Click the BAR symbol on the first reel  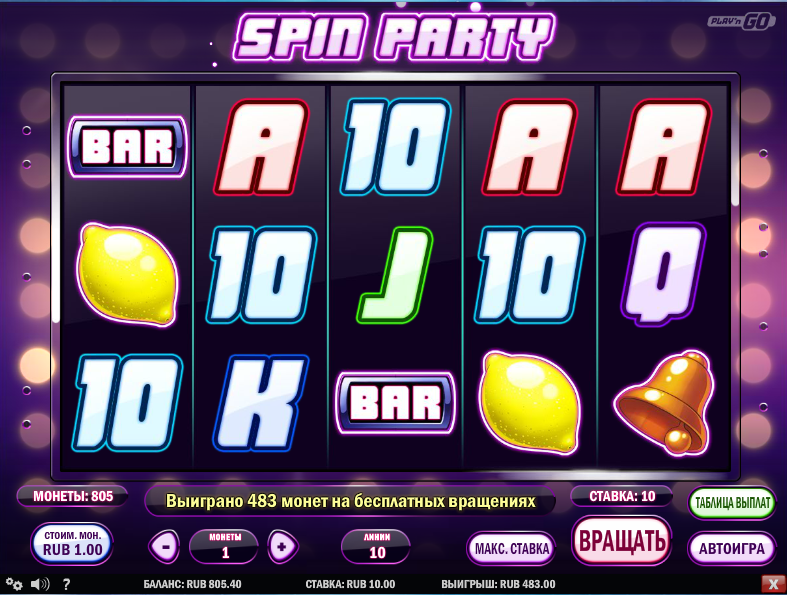pyautogui.click(x=127, y=147)
